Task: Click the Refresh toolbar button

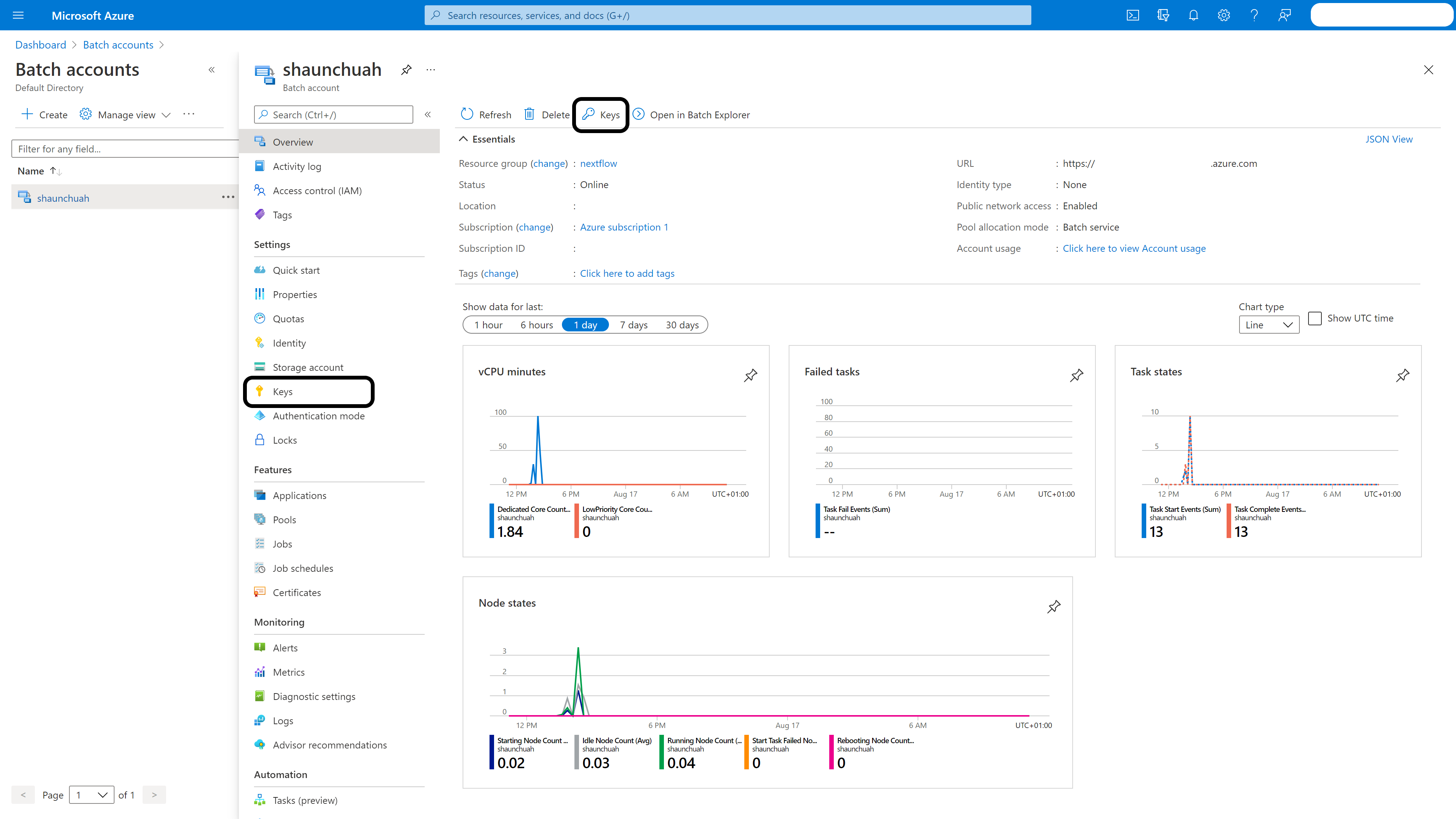Action: click(x=485, y=115)
